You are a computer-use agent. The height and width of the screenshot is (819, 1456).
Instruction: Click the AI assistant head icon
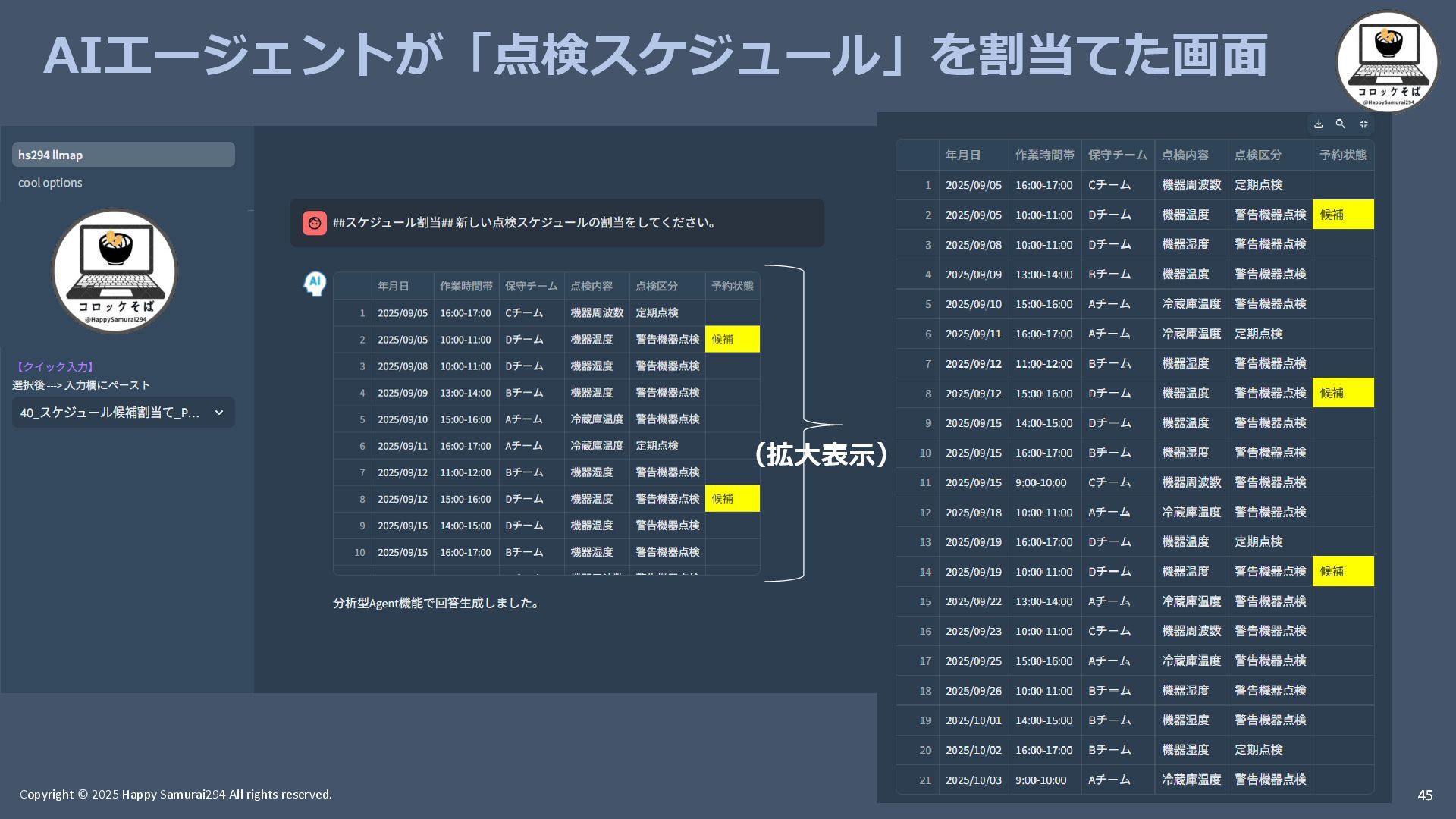pyautogui.click(x=315, y=284)
